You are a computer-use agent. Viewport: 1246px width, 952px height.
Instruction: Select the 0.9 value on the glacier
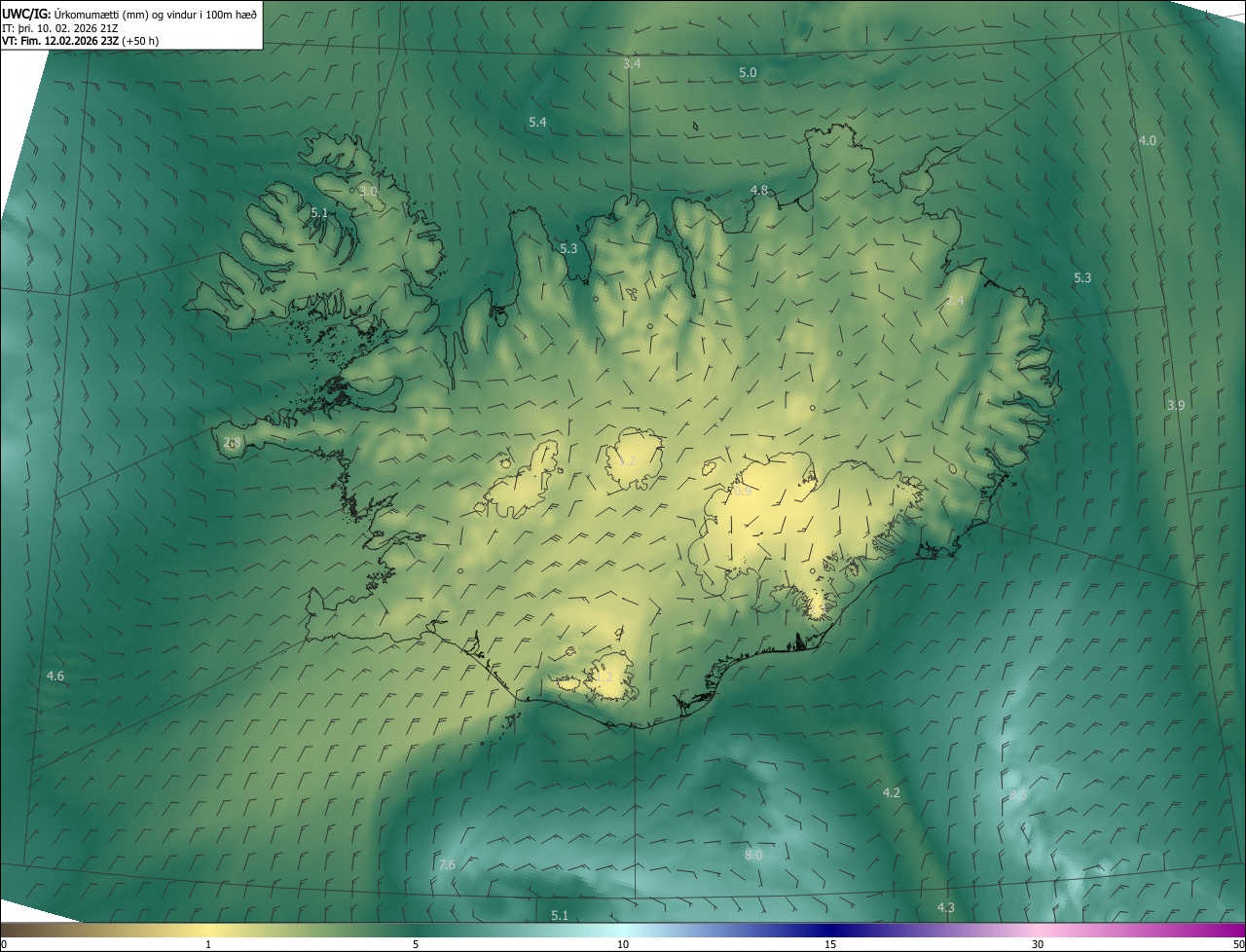pos(742,492)
